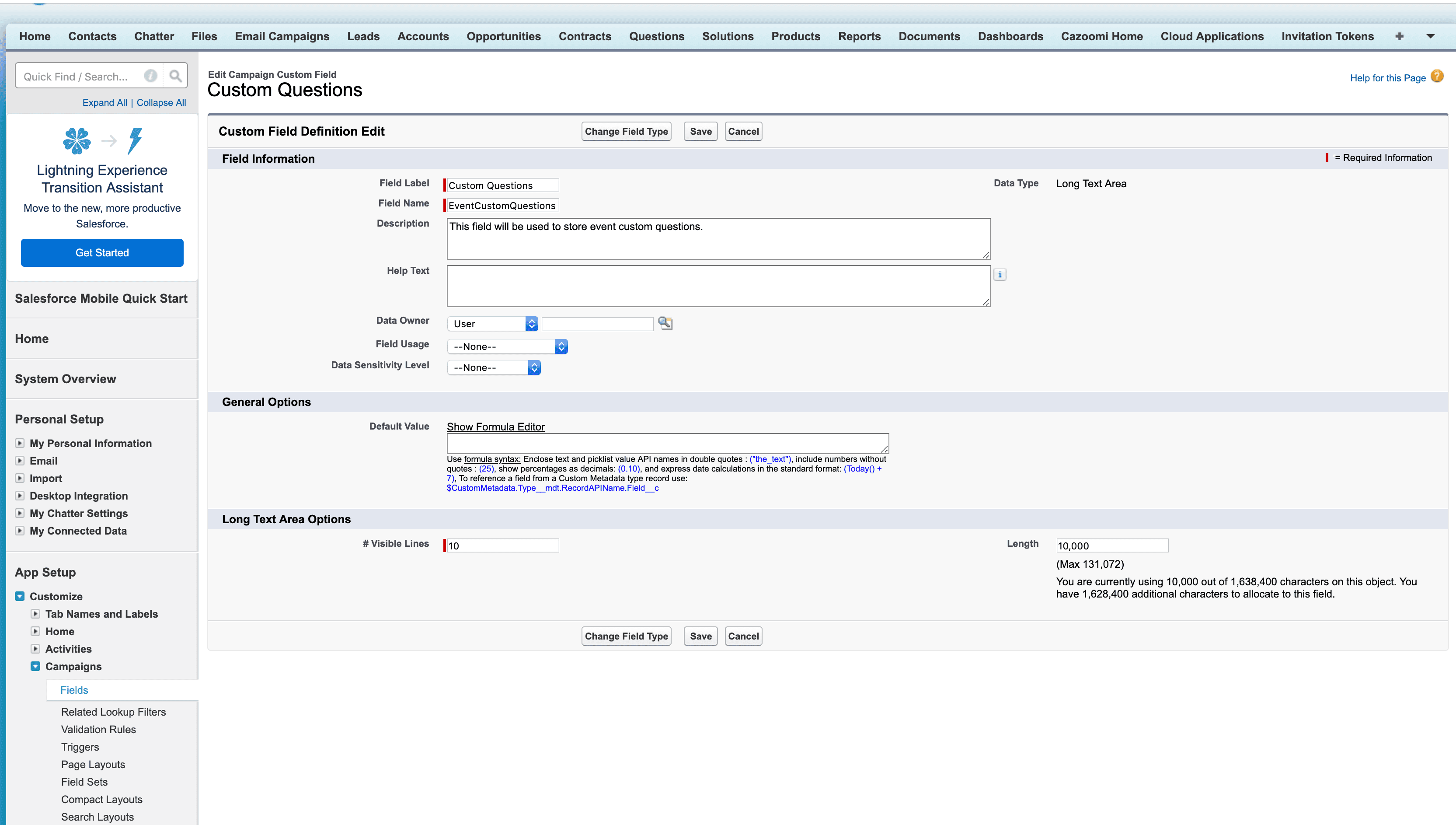1456x825 pixels.
Task: Click the top Cancel button
Action: (743, 132)
